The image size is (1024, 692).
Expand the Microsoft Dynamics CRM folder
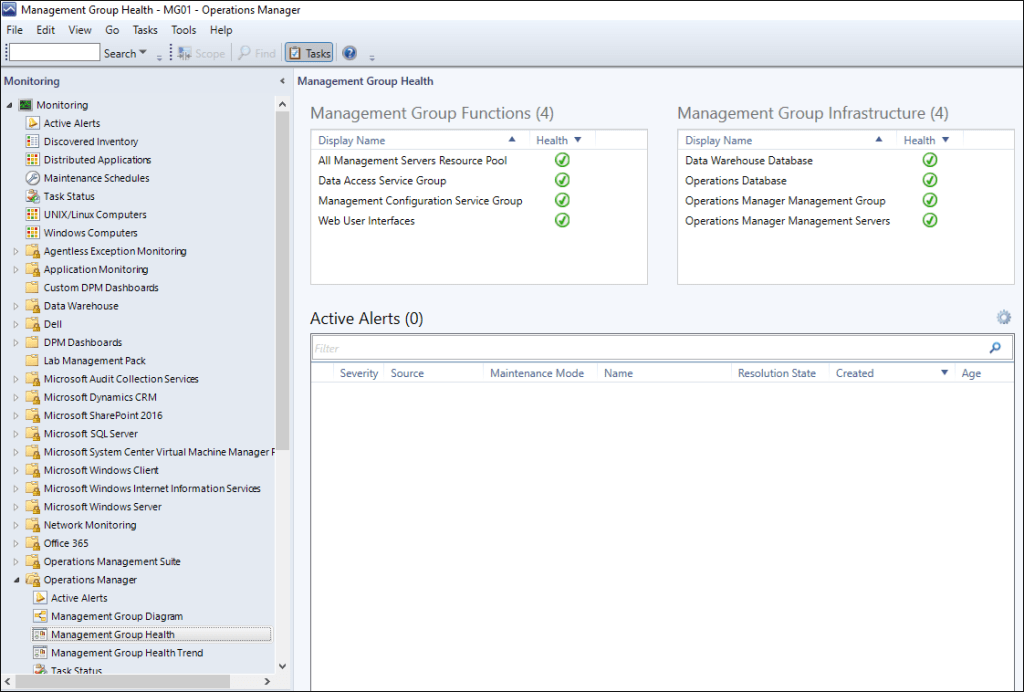tap(16, 397)
